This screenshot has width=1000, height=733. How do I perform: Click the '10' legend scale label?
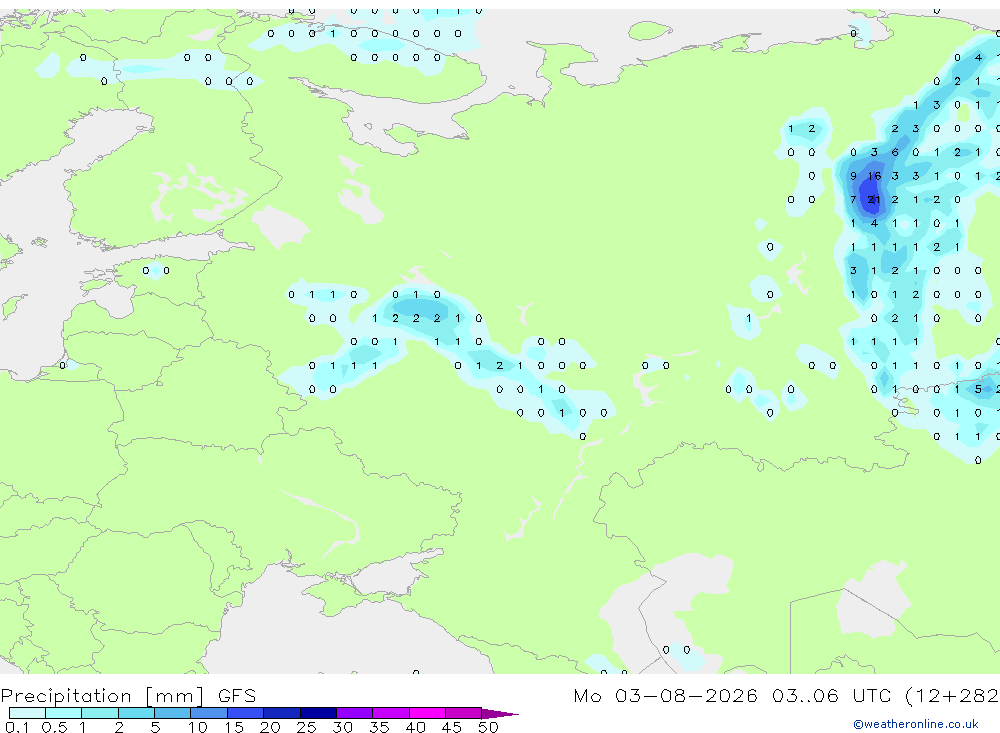click(197, 727)
